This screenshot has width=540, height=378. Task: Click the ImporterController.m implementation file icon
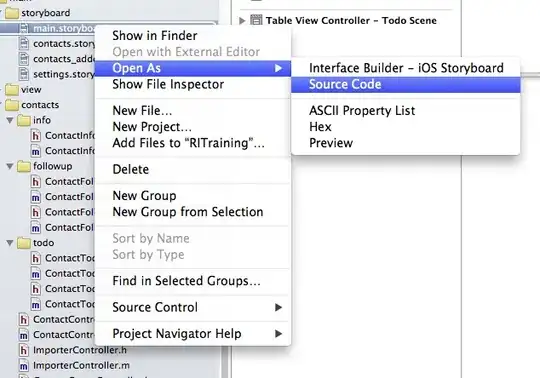pyautogui.click(x=24, y=365)
